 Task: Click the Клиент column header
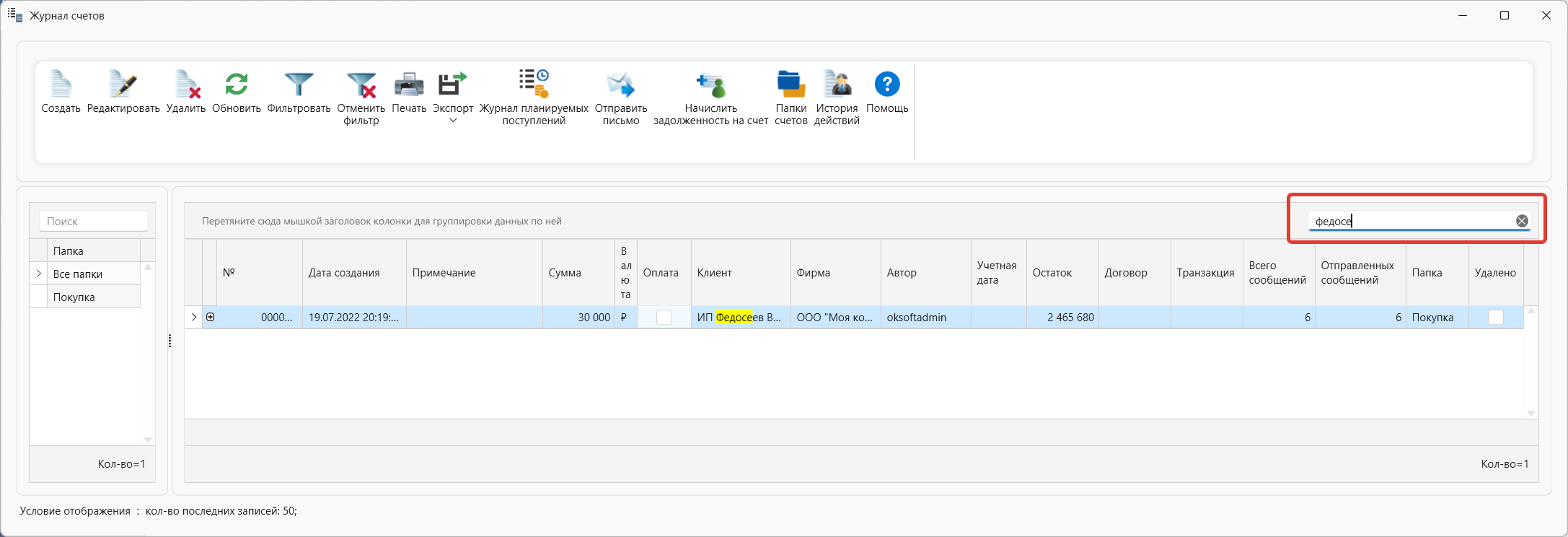[x=741, y=273]
